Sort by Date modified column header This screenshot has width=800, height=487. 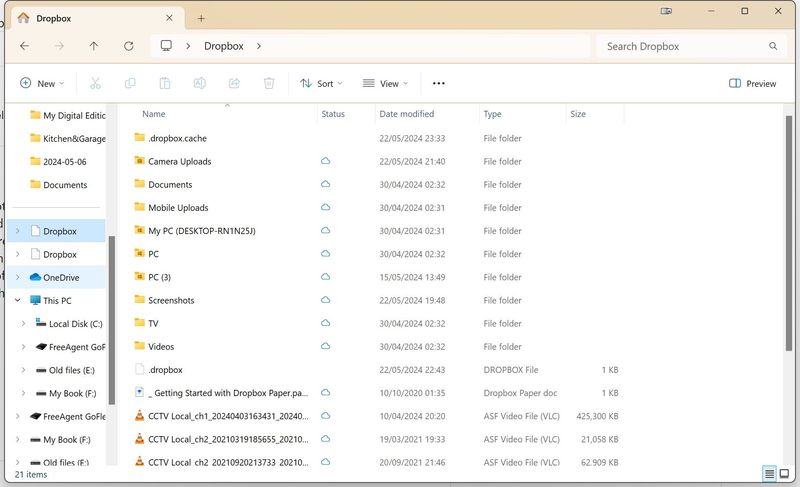point(407,114)
